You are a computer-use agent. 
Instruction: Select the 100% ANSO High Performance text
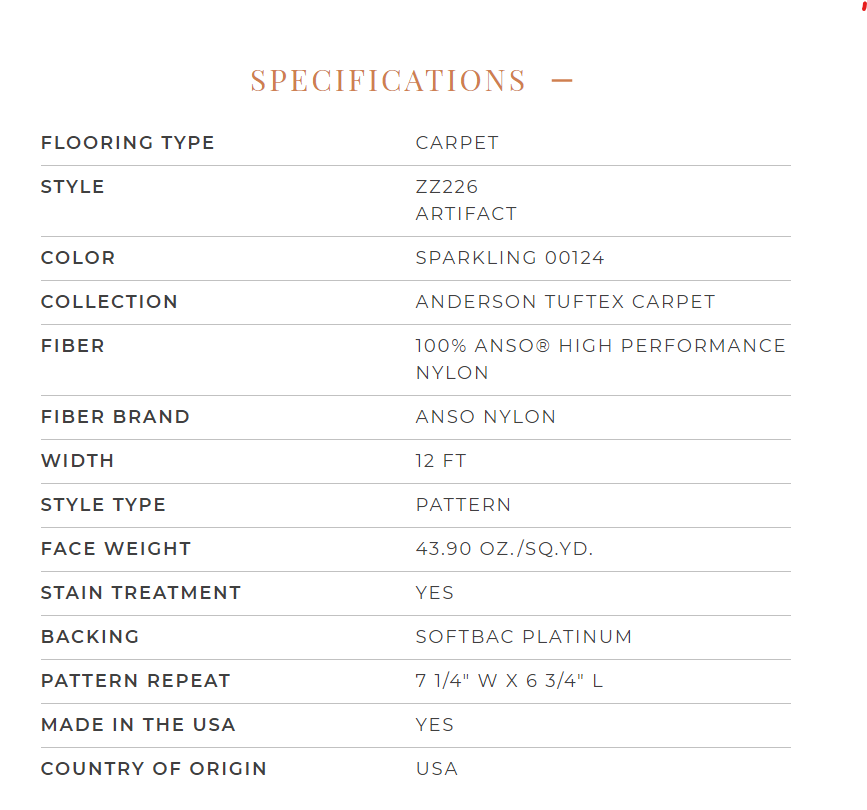tap(600, 346)
